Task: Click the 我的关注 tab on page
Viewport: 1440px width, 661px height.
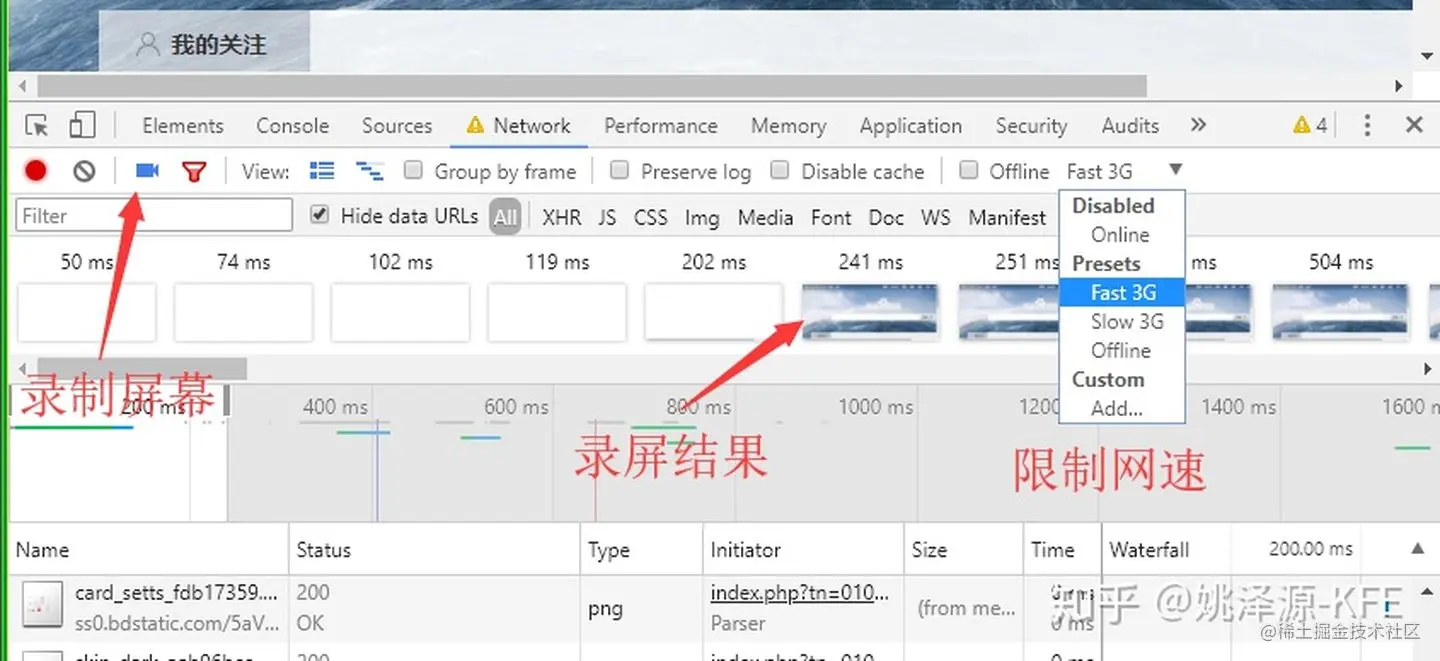Action: pyautogui.click(x=204, y=43)
